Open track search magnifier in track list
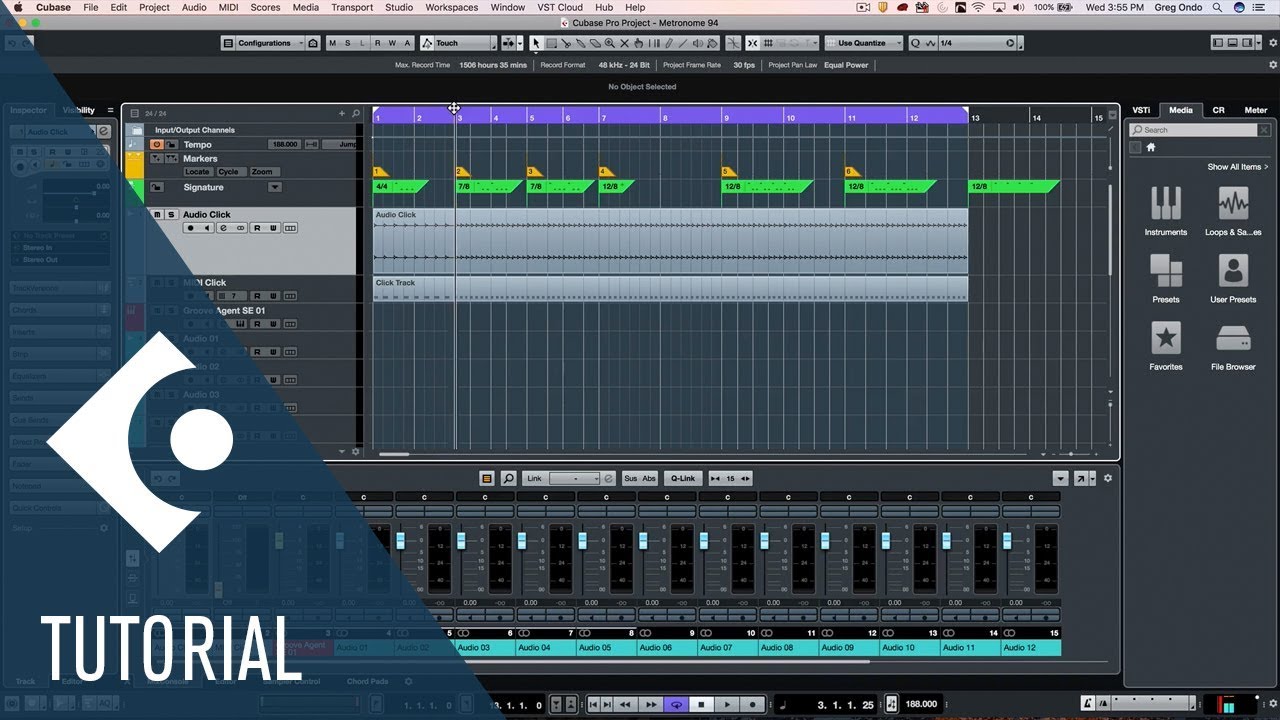The width and height of the screenshot is (1280, 720). pyautogui.click(x=355, y=113)
